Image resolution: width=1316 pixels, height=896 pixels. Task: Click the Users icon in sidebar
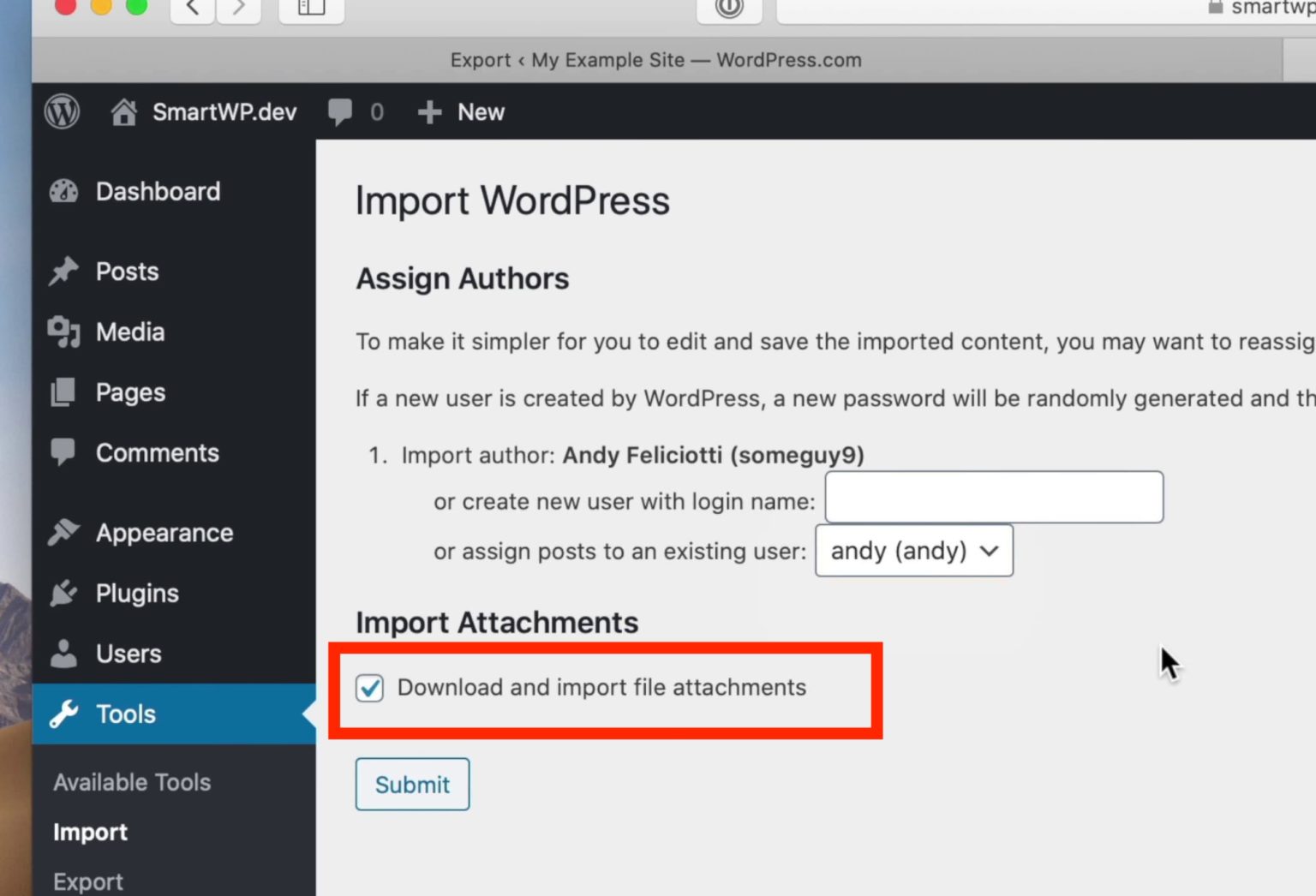pyautogui.click(x=63, y=654)
